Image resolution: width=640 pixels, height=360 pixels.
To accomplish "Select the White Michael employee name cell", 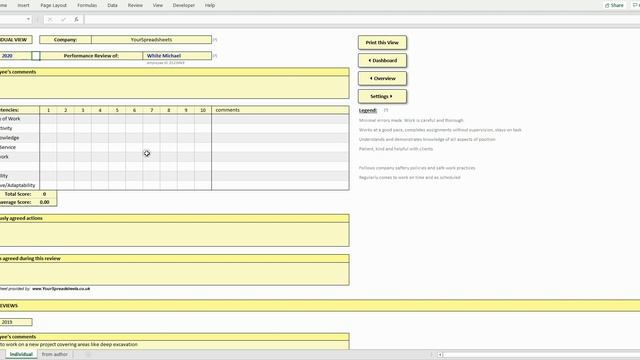I will pyautogui.click(x=177, y=56).
